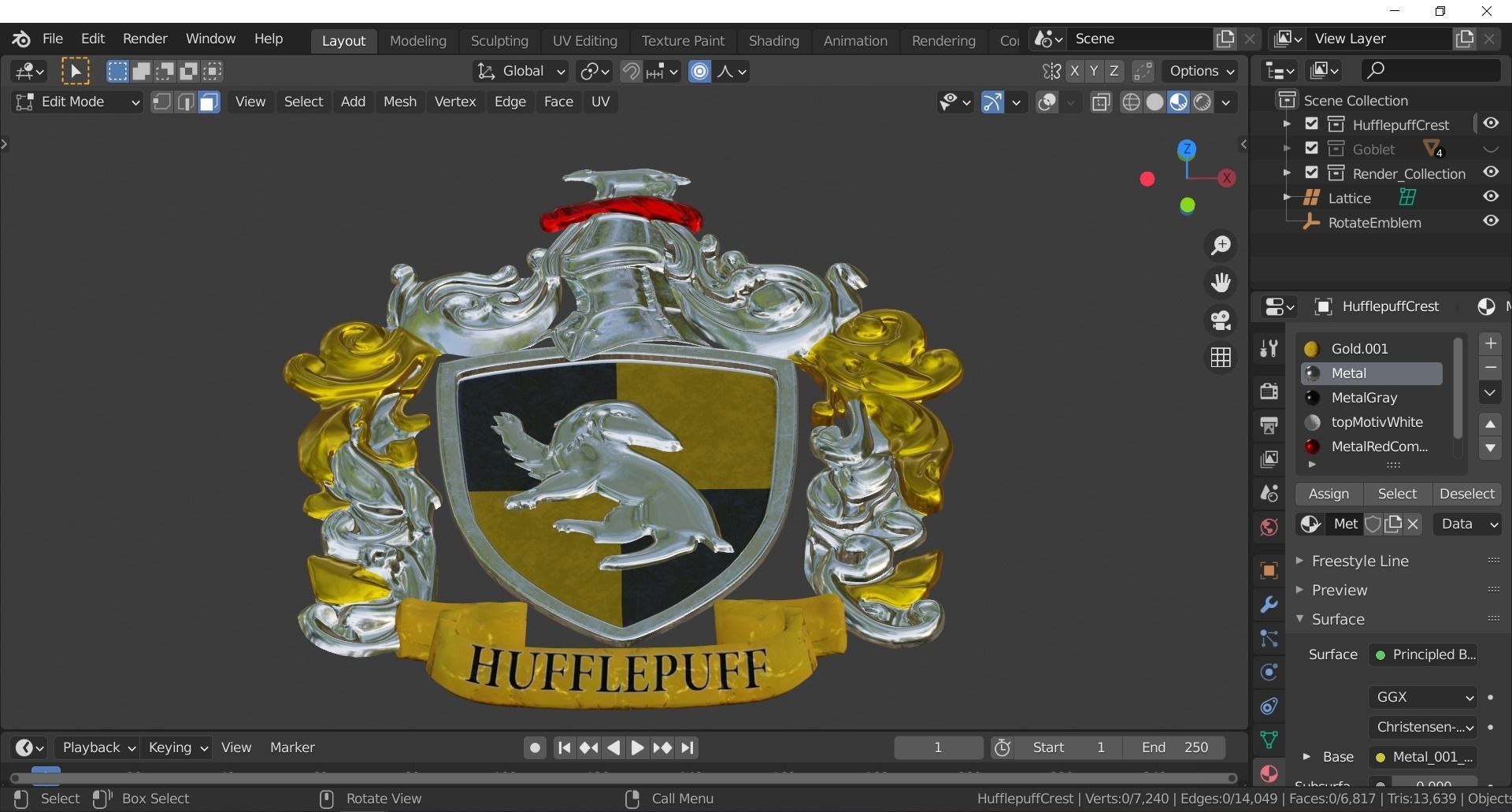Open Scene properties tab
Viewport: 1512px width, 812px height.
coord(1269,493)
